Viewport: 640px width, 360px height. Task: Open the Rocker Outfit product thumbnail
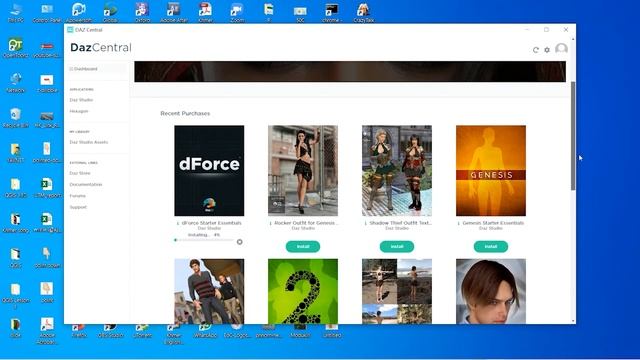pos(303,171)
